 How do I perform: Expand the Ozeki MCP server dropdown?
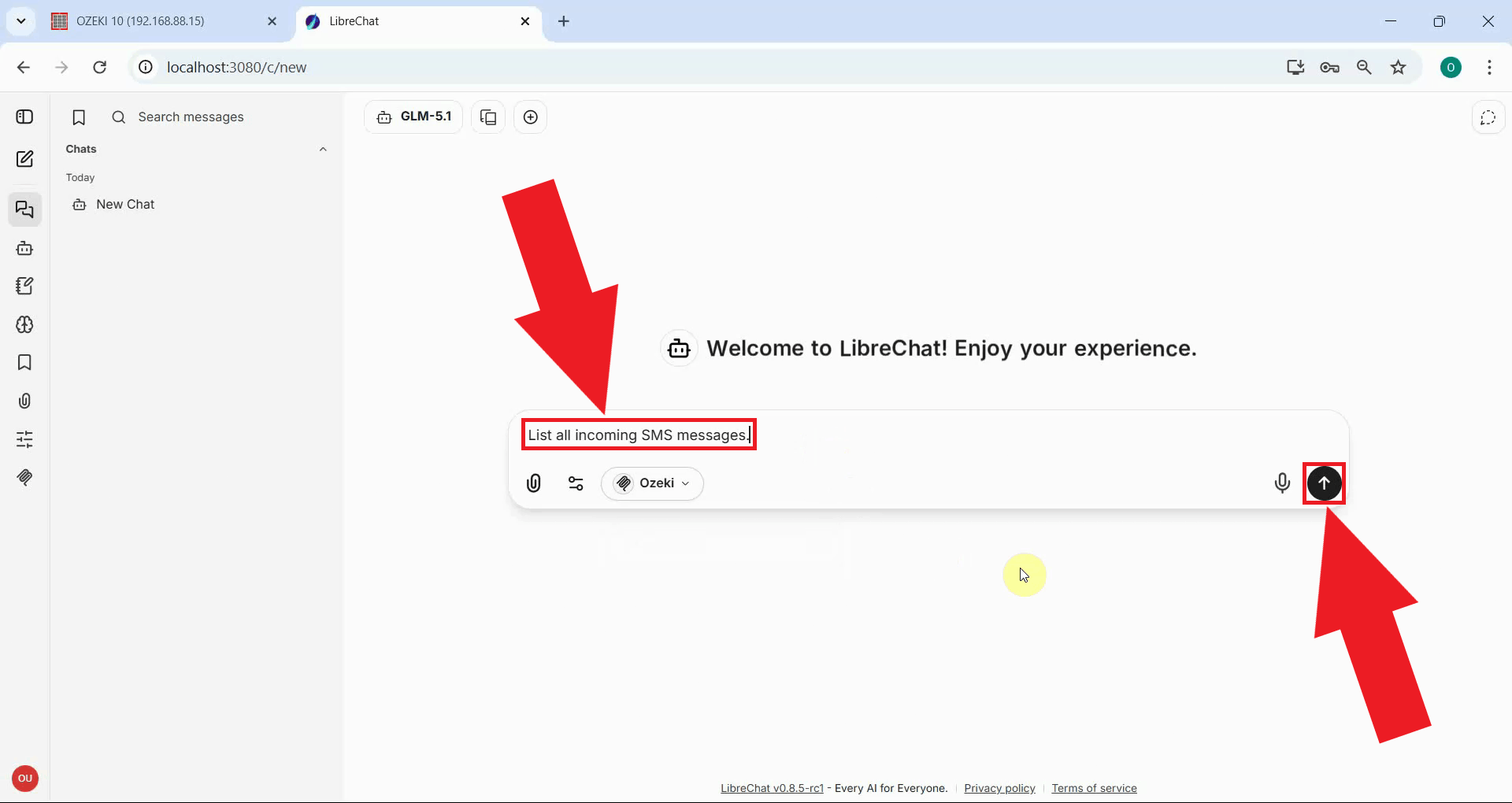point(652,483)
